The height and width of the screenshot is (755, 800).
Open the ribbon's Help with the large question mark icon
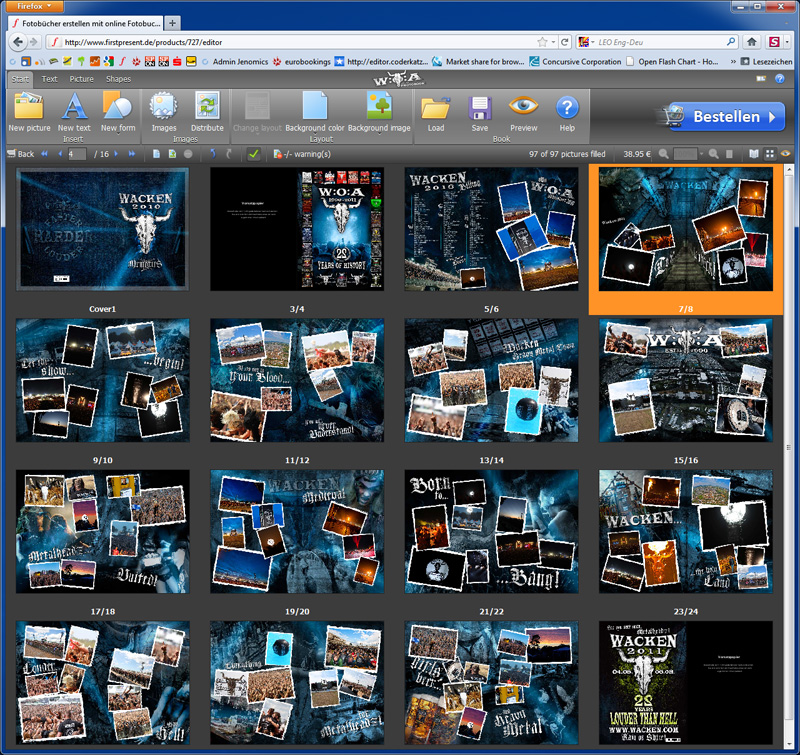tap(567, 112)
